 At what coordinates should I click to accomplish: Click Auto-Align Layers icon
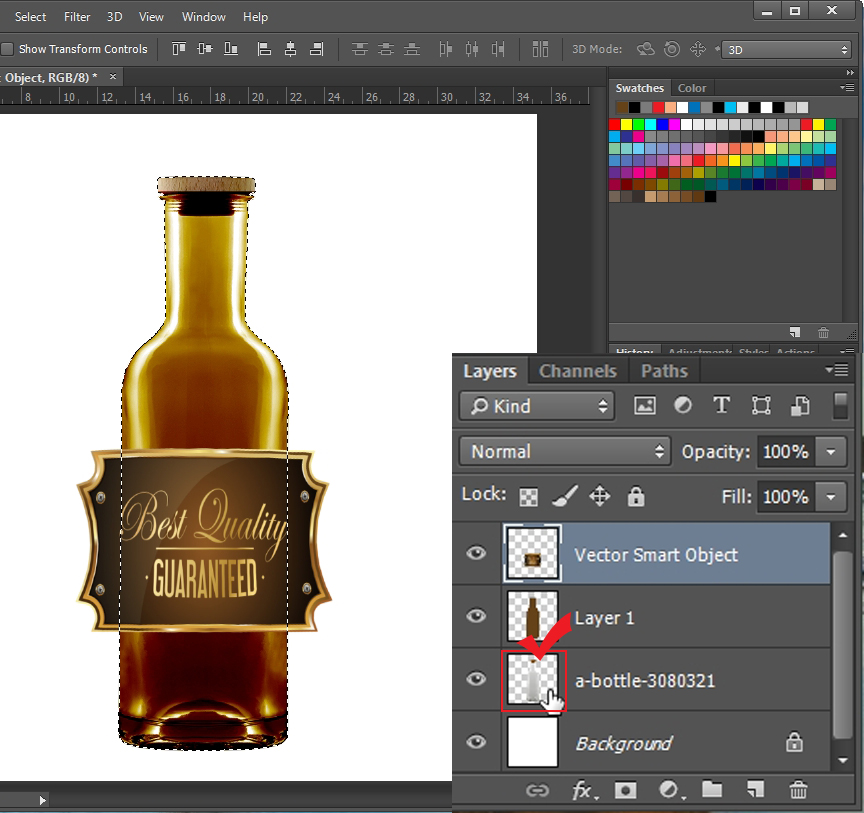540,49
